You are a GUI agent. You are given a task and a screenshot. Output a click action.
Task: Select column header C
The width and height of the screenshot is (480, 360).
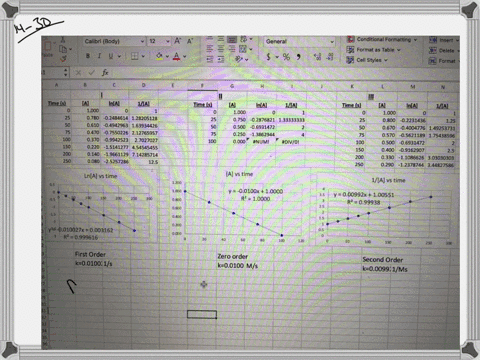coord(114,85)
